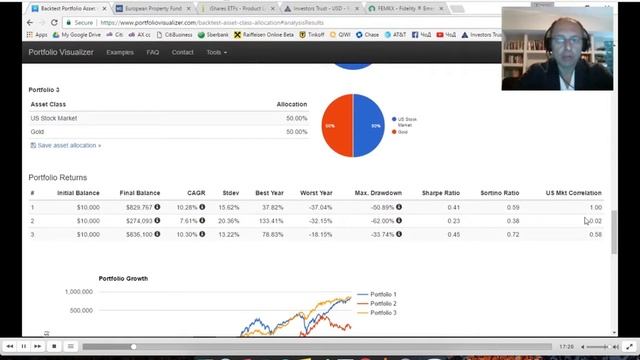This screenshot has width=640, height=360.
Task: Toggle Portfolio 1 in chart legend
Action: coord(376,294)
